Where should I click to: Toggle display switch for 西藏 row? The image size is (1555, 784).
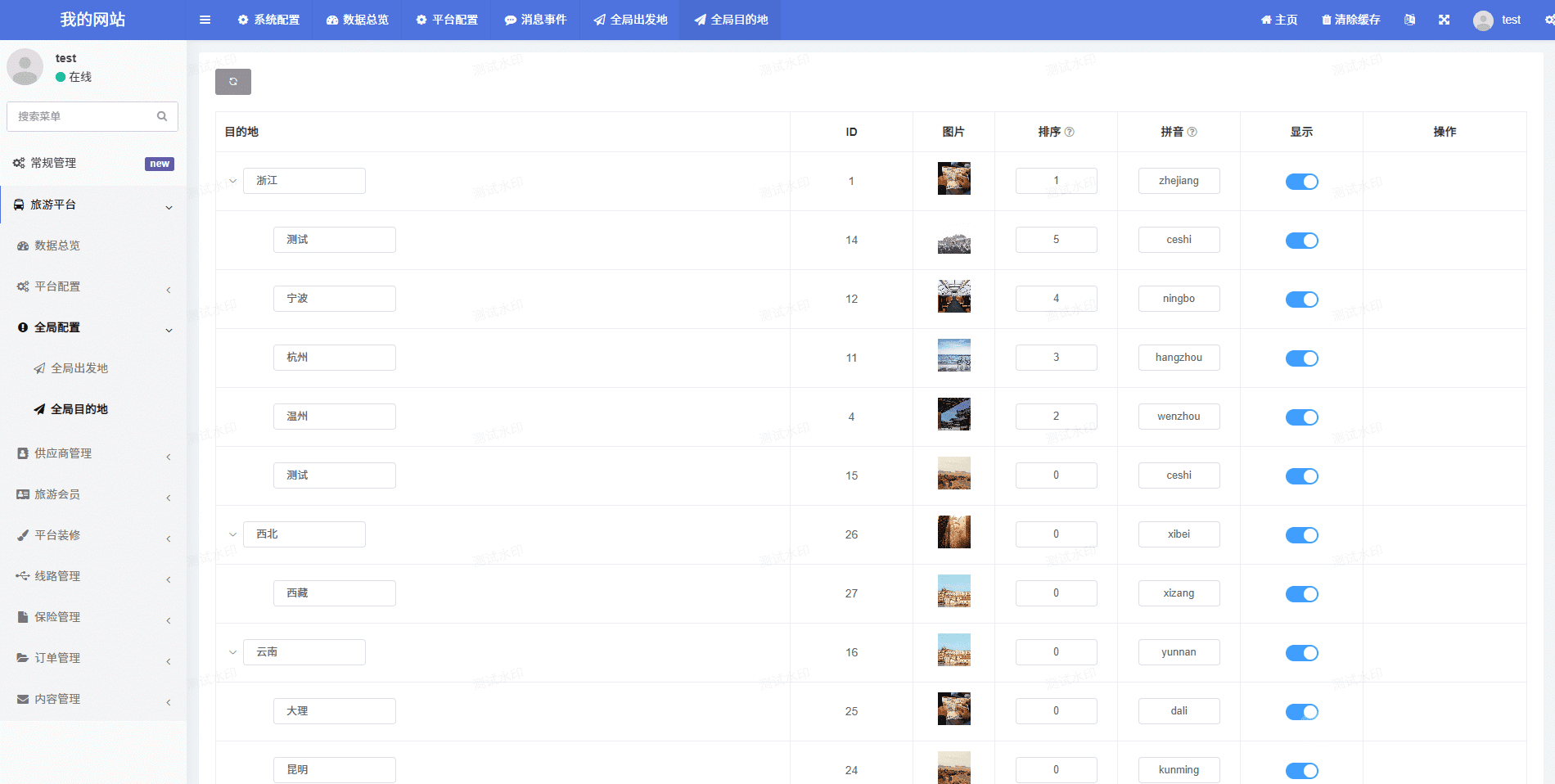[x=1301, y=594]
